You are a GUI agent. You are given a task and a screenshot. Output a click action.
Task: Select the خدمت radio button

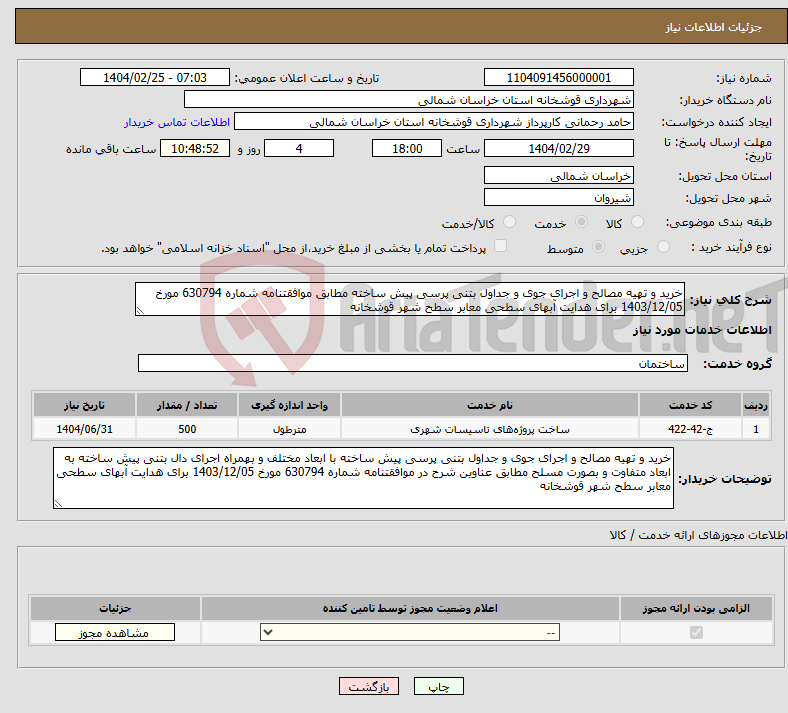click(x=581, y=222)
